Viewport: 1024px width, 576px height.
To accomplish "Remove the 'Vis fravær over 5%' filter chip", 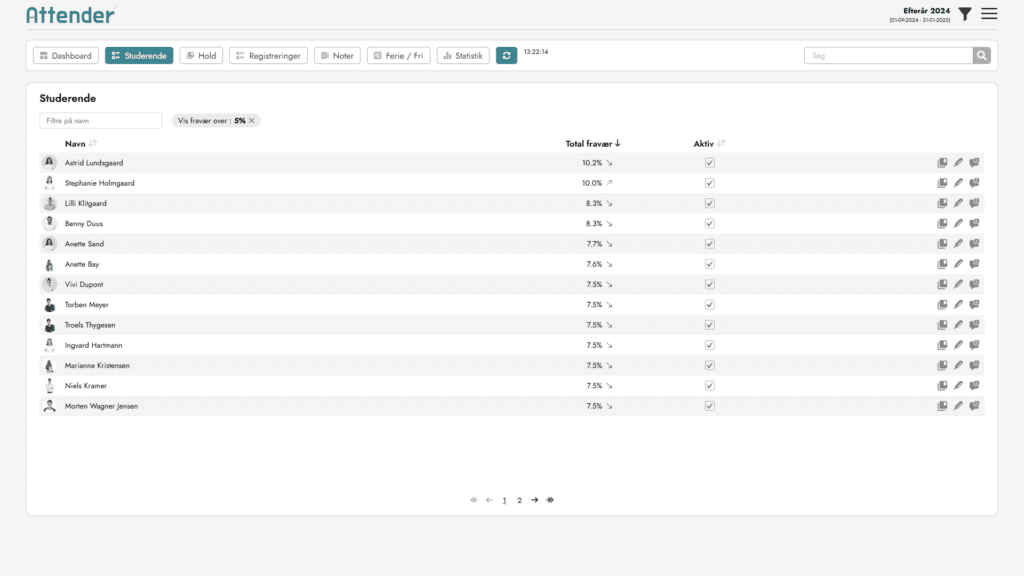I will pyautogui.click(x=252, y=121).
